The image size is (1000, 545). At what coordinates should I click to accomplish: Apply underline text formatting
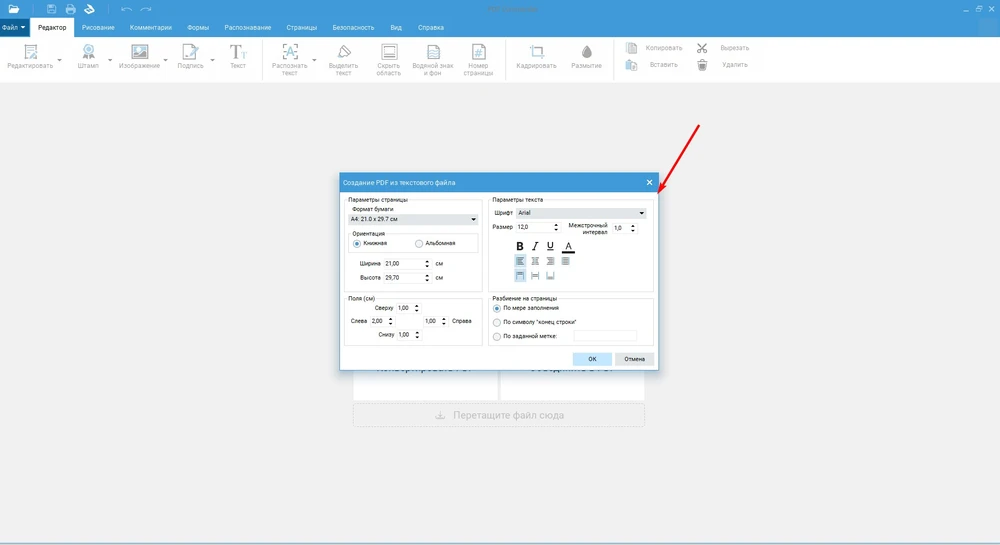[550, 246]
